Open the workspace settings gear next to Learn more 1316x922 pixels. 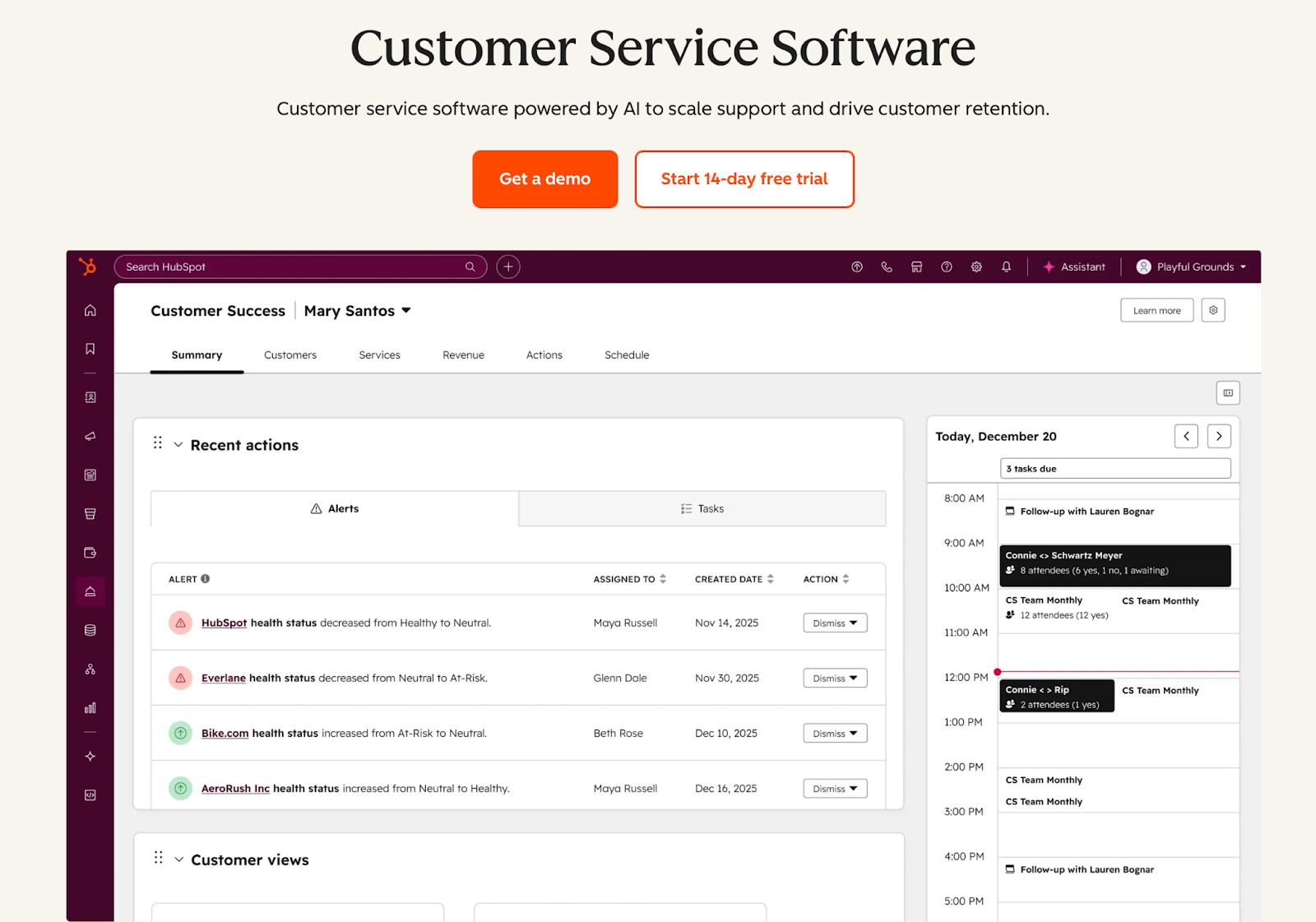click(x=1213, y=310)
